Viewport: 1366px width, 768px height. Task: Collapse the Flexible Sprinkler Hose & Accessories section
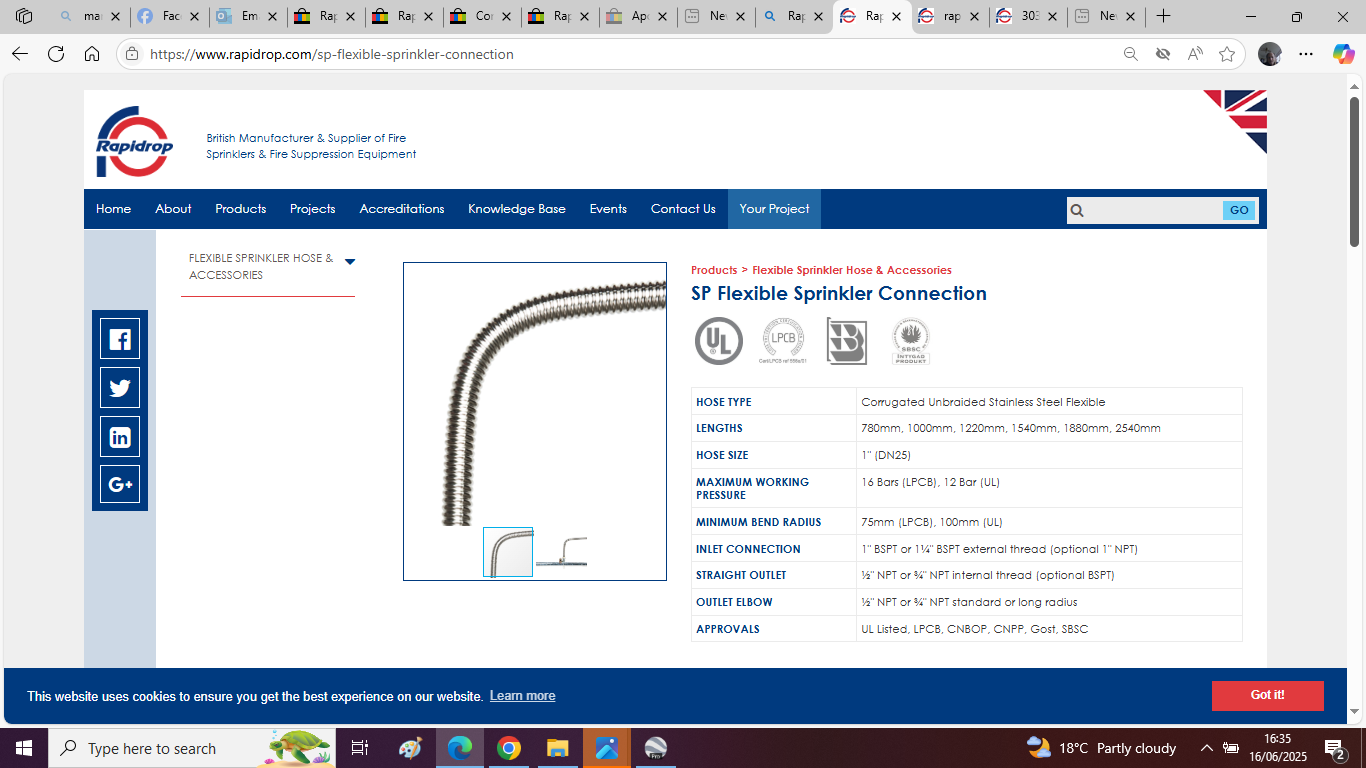pyautogui.click(x=350, y=259)
